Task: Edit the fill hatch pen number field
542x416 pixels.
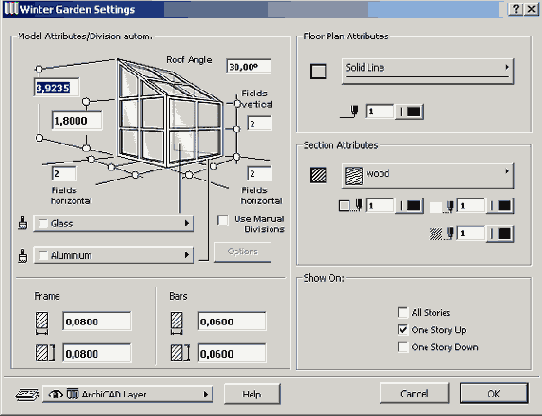Action: pos(470,233)
